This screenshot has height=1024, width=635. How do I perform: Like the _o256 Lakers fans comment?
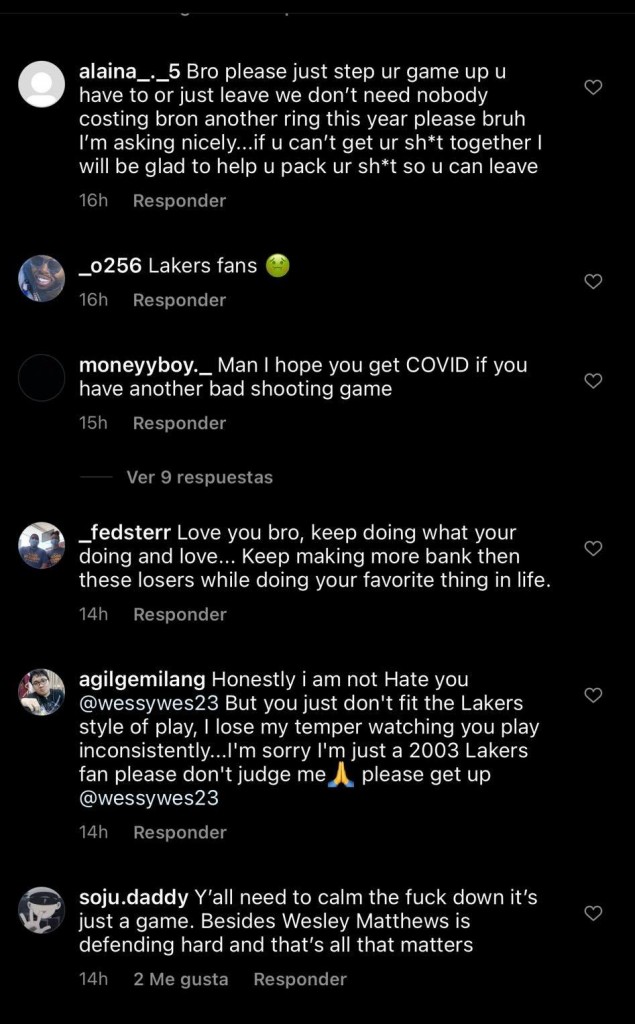point(593,282)
